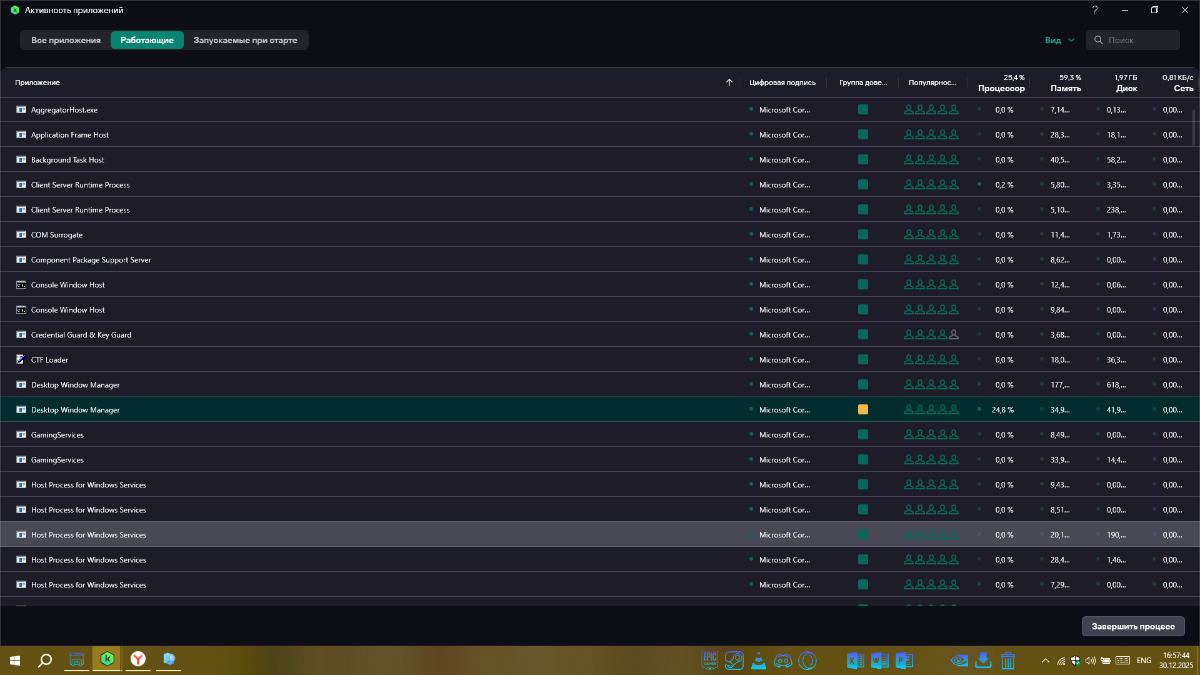Open the NVIDIA icon on the taskbar
Screen dimensions: 1200x675
click(959, 660)
